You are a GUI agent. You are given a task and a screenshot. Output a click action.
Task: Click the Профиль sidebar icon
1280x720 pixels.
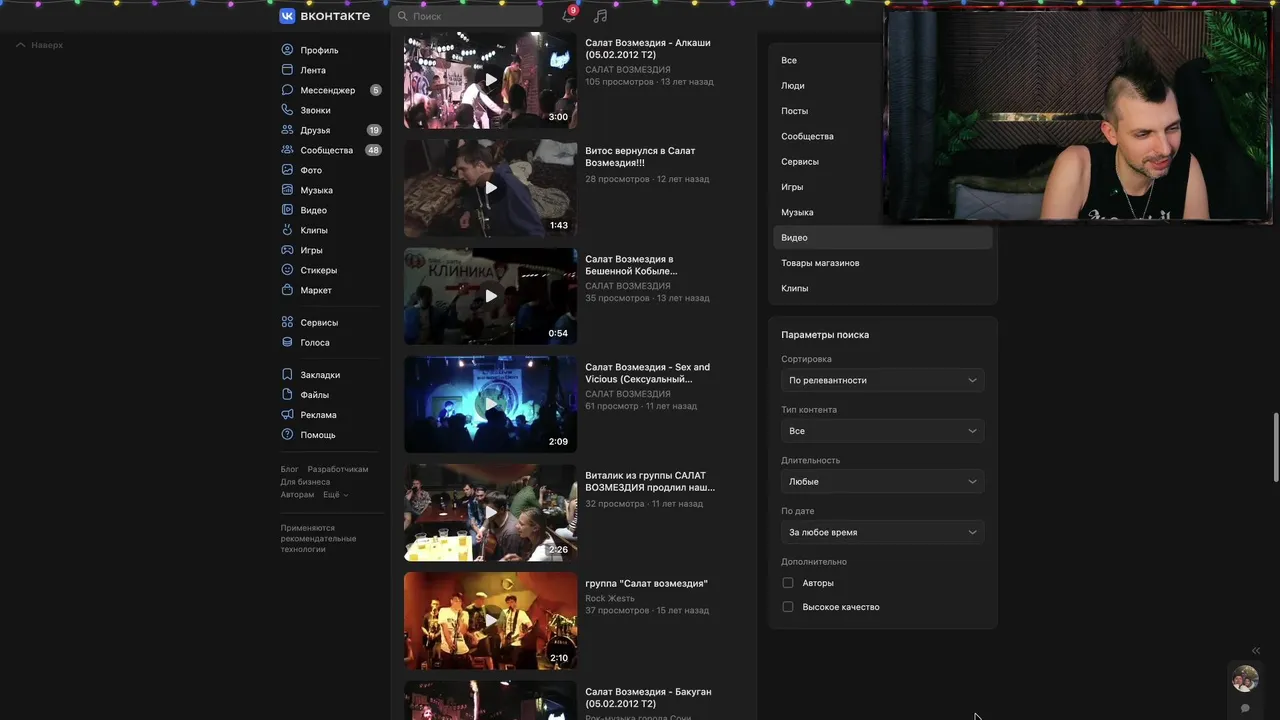[x=288, y=50]
